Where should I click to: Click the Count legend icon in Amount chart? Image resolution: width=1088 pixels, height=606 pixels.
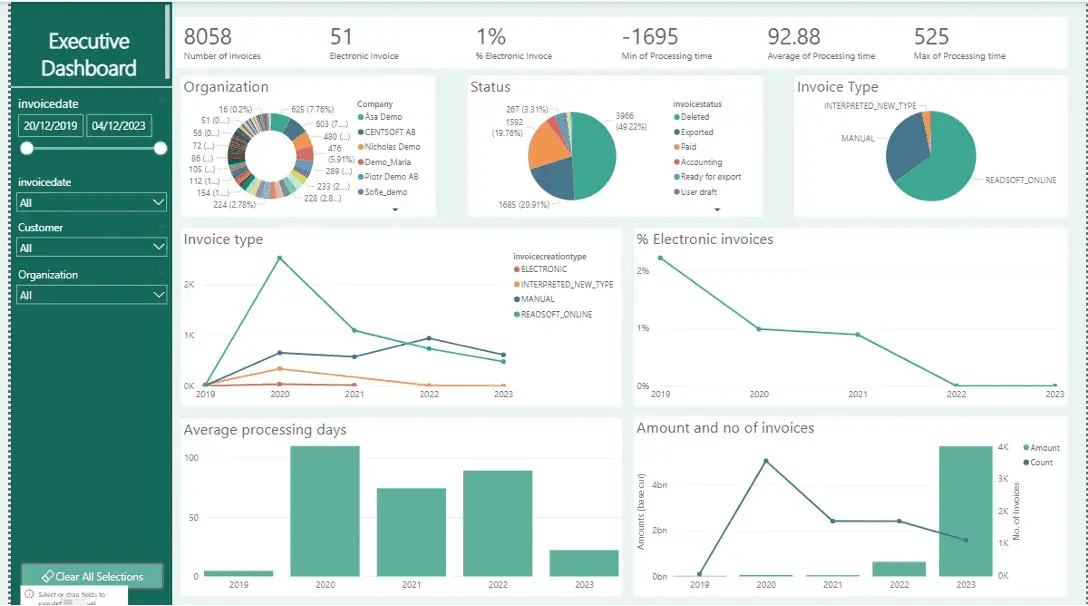(1026, 462)
